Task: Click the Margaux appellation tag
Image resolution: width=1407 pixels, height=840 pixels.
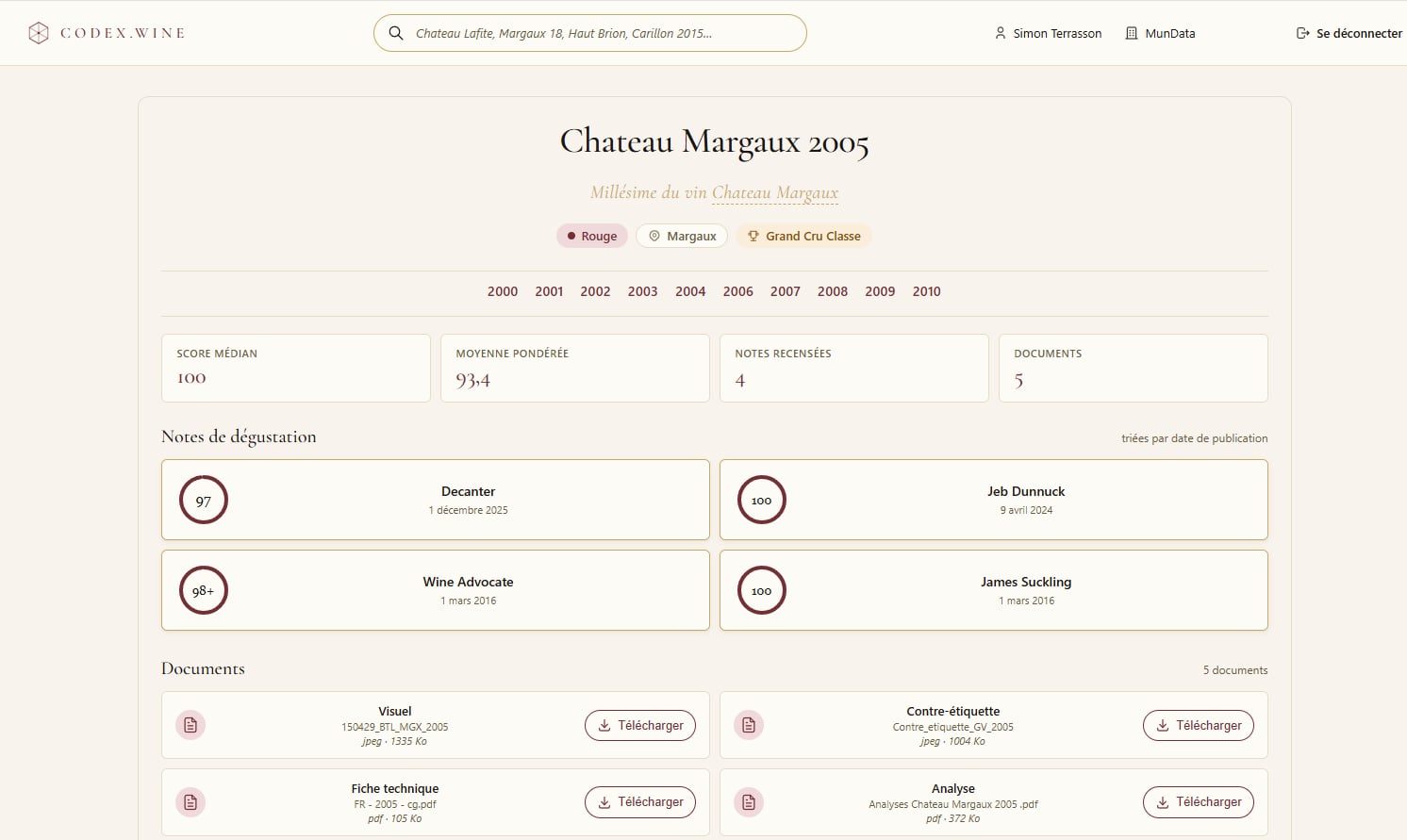Action: tap(682, 236)
